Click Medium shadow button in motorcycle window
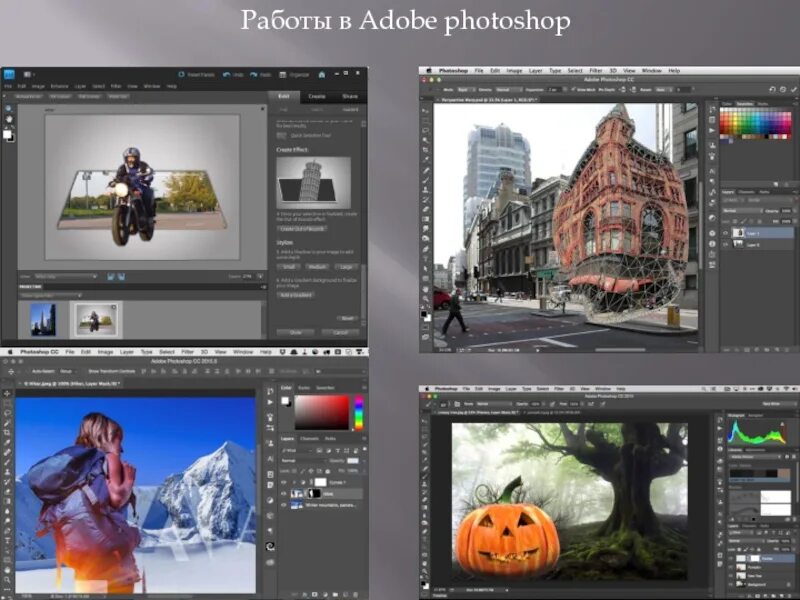The image size is (800, 600). click(317, 267)
